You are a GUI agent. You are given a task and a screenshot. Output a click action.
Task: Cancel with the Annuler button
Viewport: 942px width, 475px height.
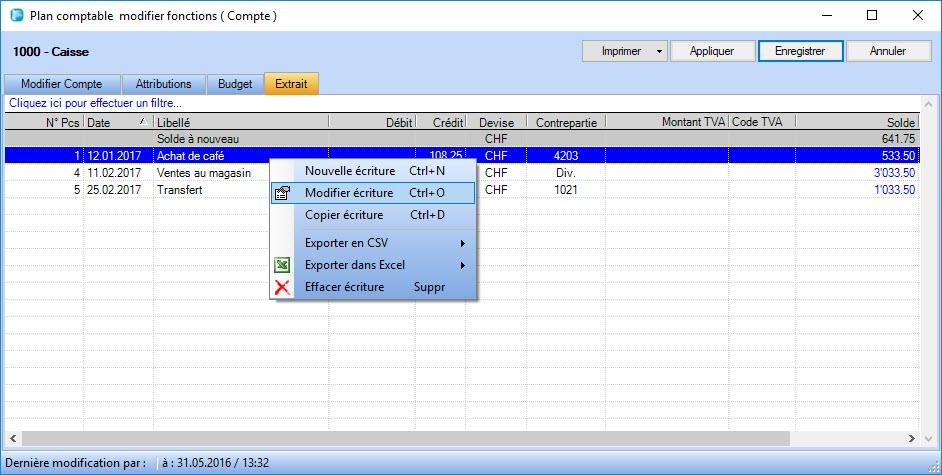click(888, 51)
